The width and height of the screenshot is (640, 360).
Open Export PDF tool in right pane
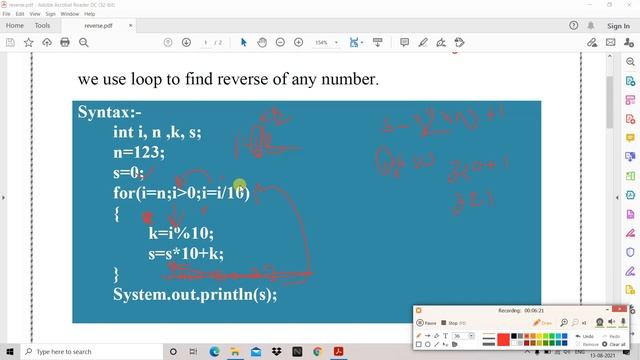(630, 81)
